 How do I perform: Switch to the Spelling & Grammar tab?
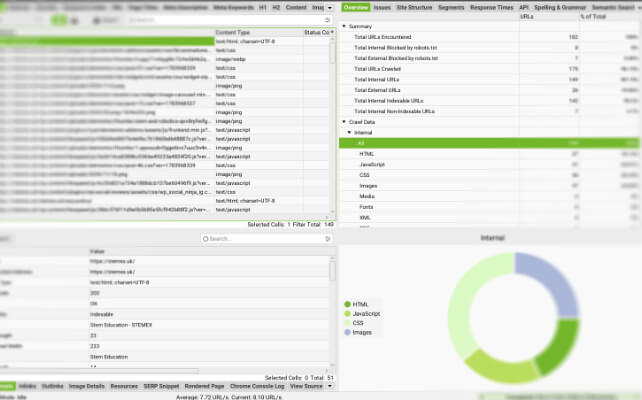click(x=560, y=7)
